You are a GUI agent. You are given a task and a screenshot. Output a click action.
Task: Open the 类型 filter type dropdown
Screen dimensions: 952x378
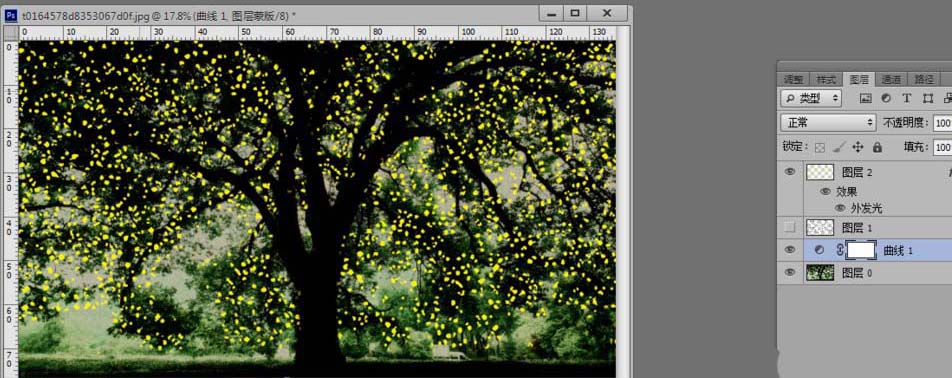(x=811, y=98)
